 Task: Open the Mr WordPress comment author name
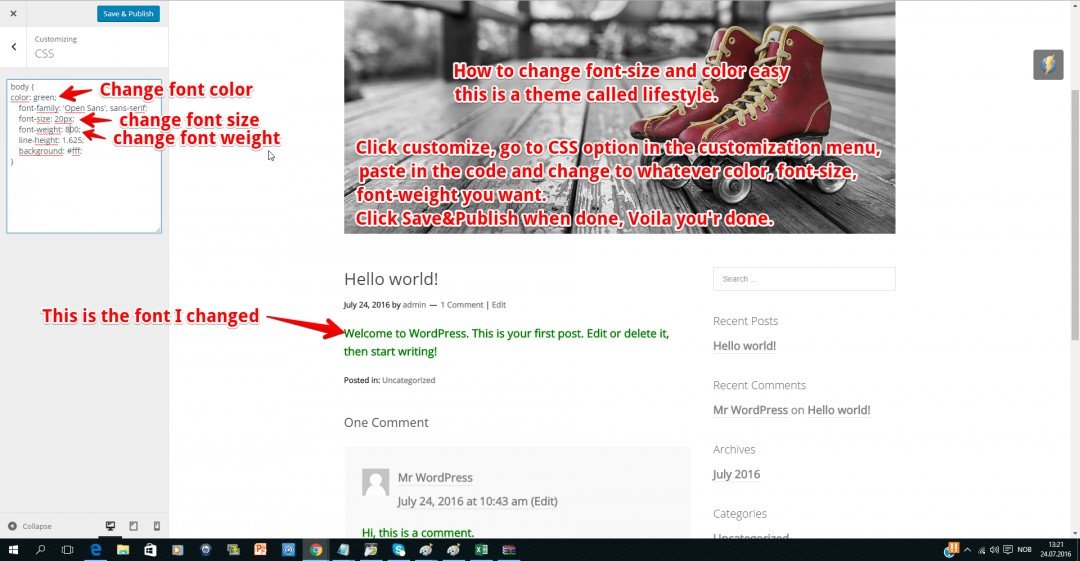435,478
